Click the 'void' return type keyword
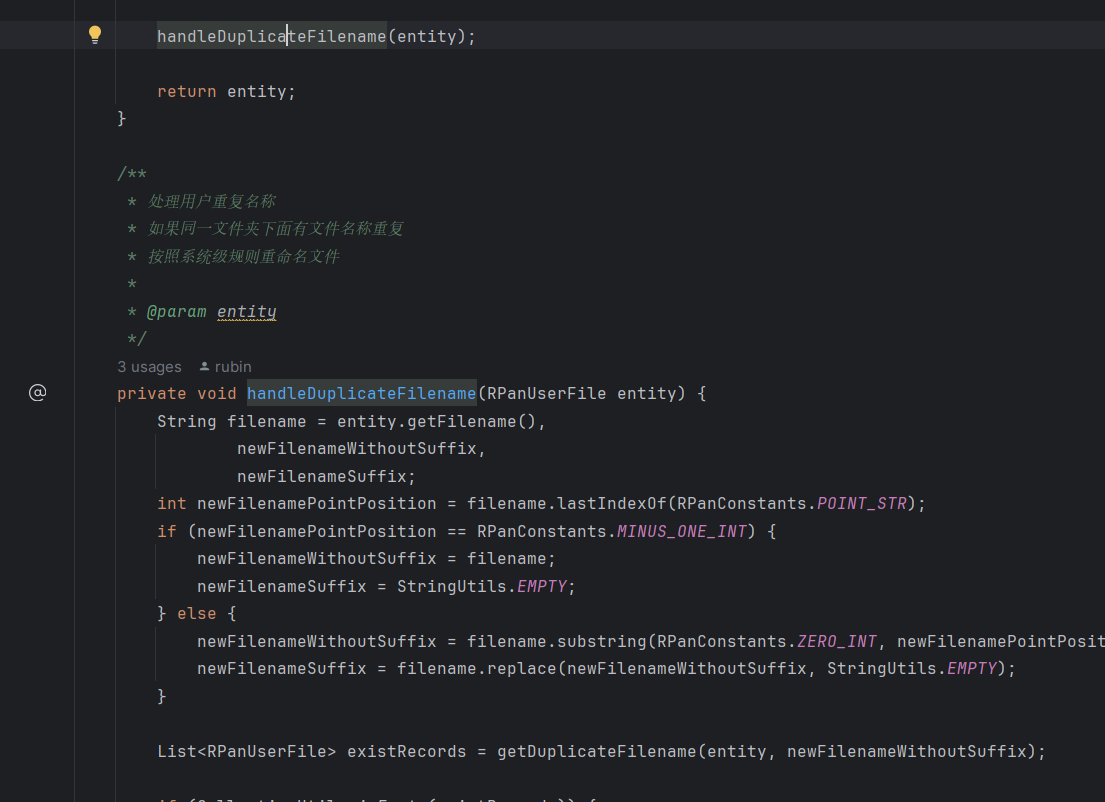The height and width of the screenshot is (802, 1105). [x=216, y=393]
